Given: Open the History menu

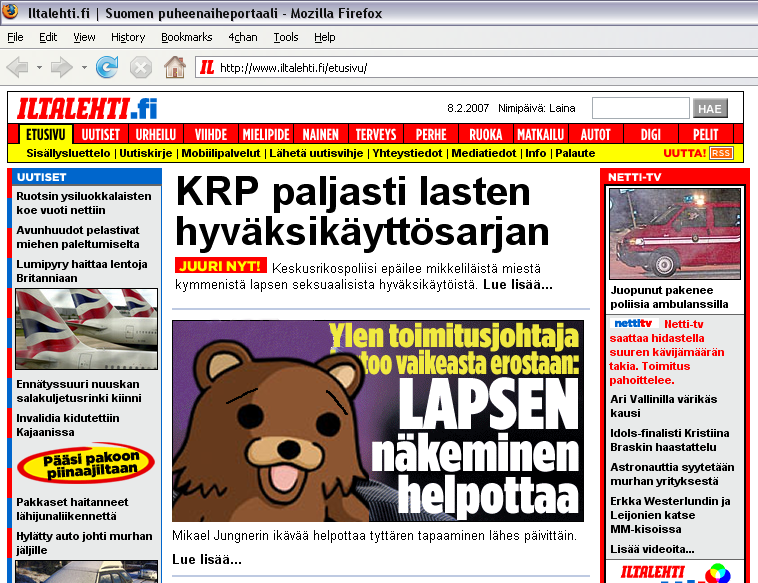Looking at the screenshot, I should click(x=128, y=37).
